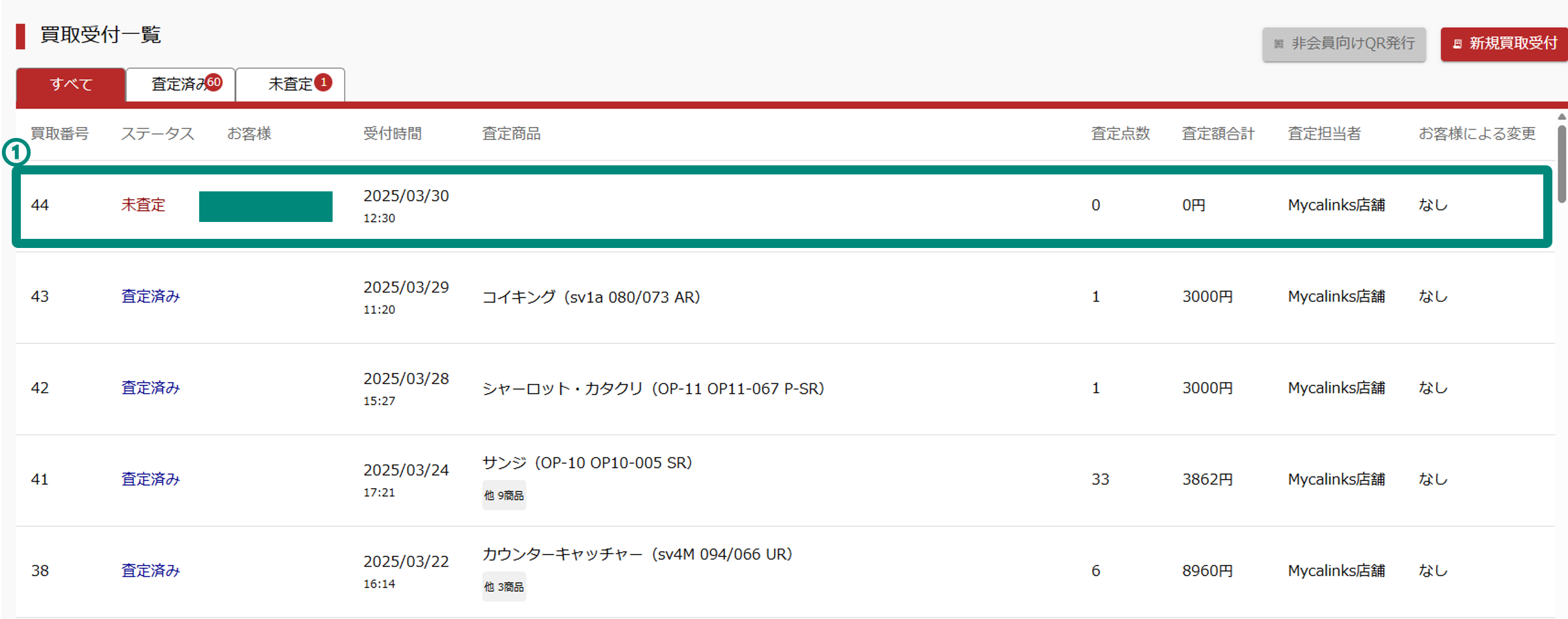
Task: Click the vertical scrollbar thumb
Action: pyautogui.click(x=1562, y=164)
